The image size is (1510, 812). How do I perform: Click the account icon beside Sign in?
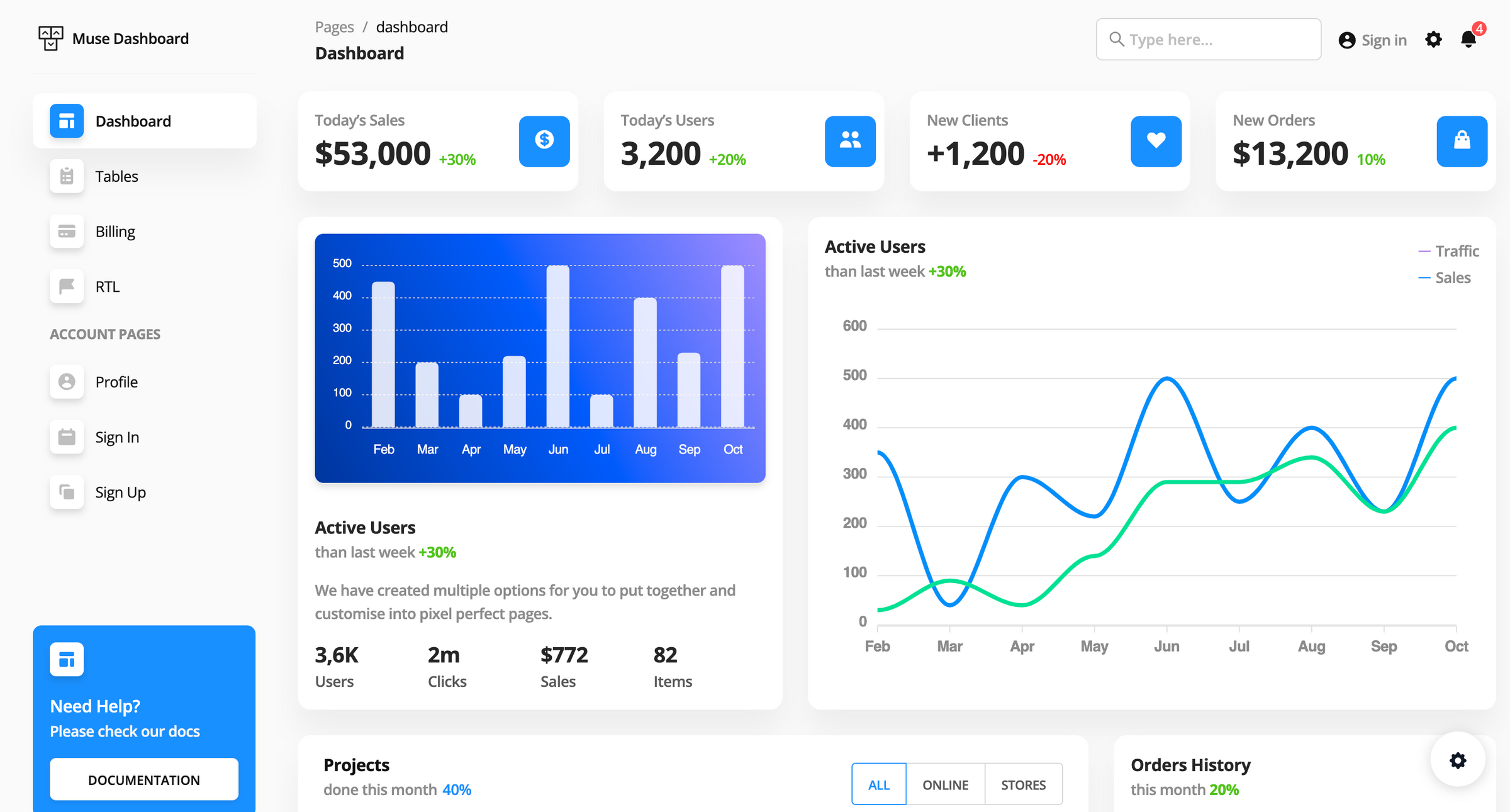[1347, 40]
